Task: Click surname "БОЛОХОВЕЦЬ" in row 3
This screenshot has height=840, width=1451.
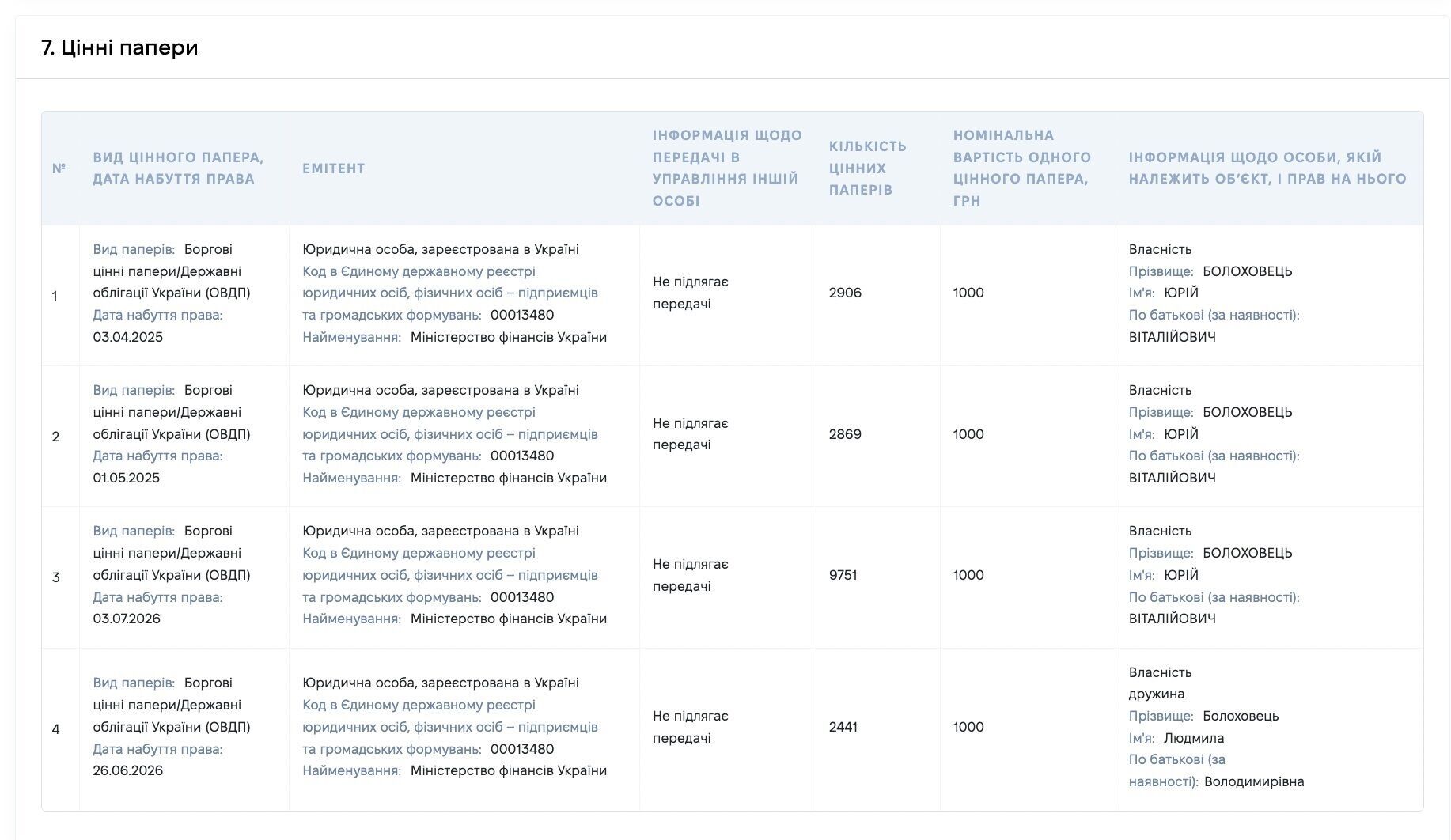Action: tap(1248, 553)
